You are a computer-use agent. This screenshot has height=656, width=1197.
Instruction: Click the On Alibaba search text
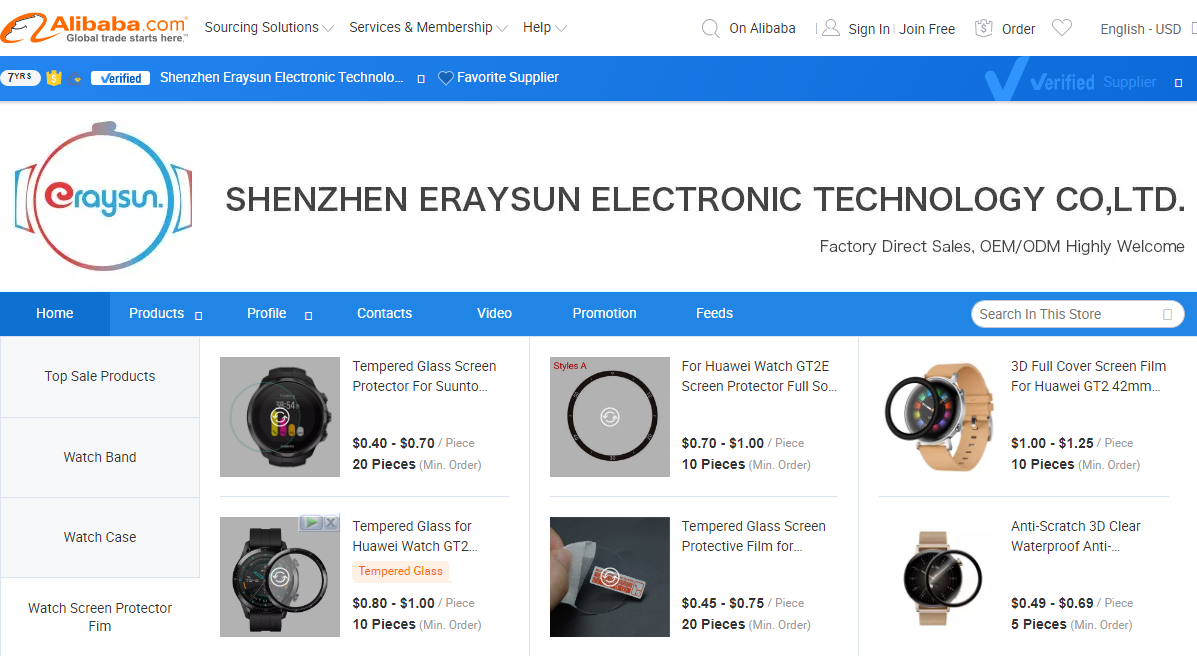pos(762,28)
